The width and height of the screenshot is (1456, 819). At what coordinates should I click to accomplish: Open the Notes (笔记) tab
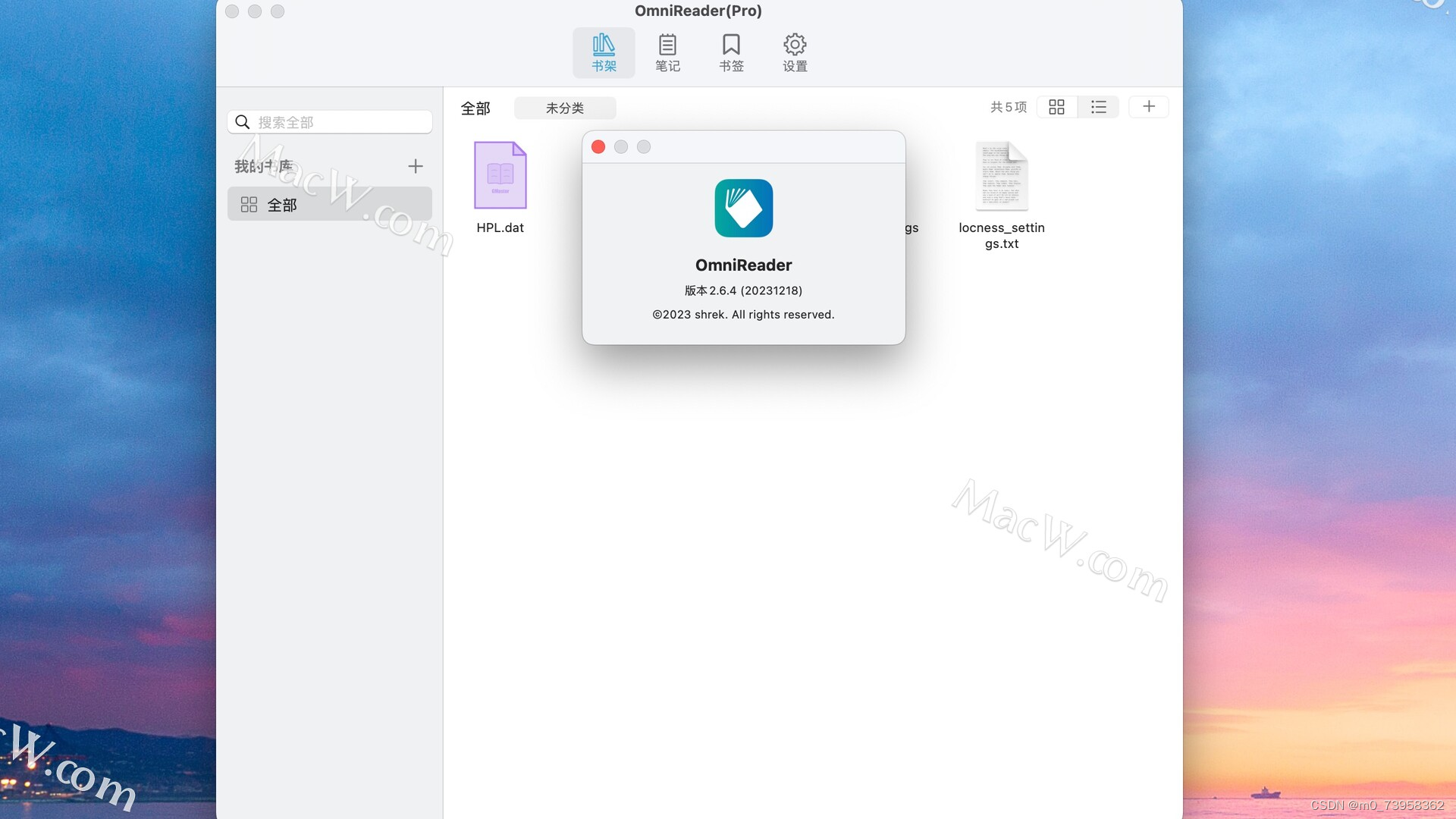tap(667, 52)
